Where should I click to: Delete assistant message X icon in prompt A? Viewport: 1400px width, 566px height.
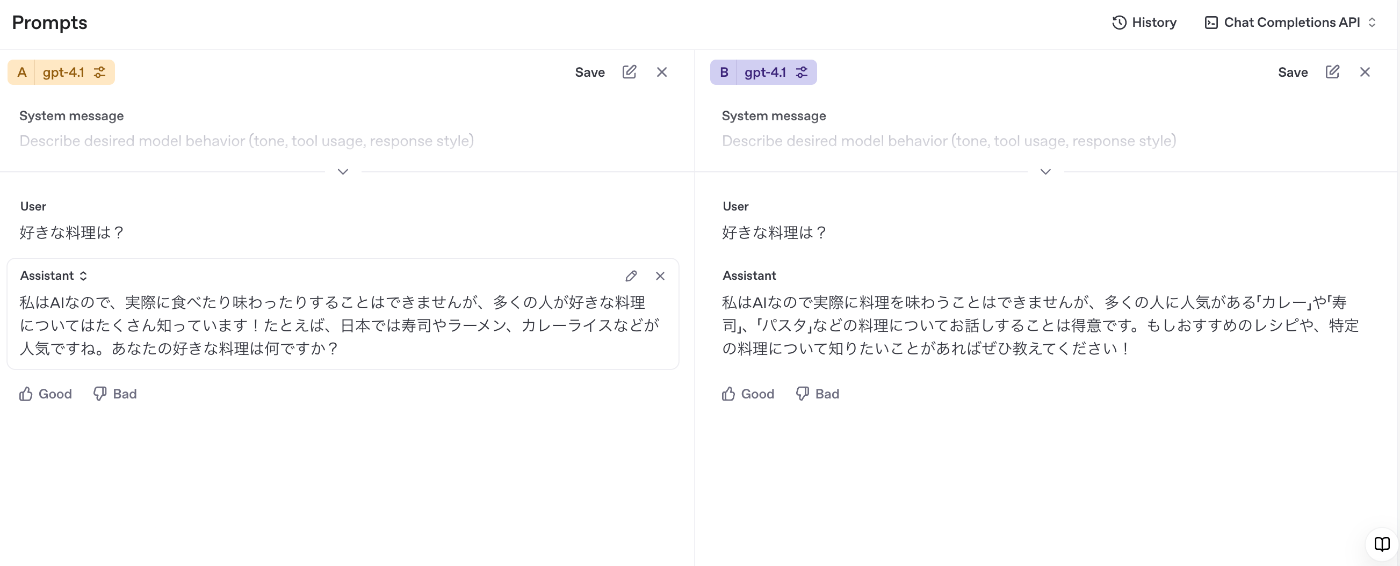(x=660, y=276)
